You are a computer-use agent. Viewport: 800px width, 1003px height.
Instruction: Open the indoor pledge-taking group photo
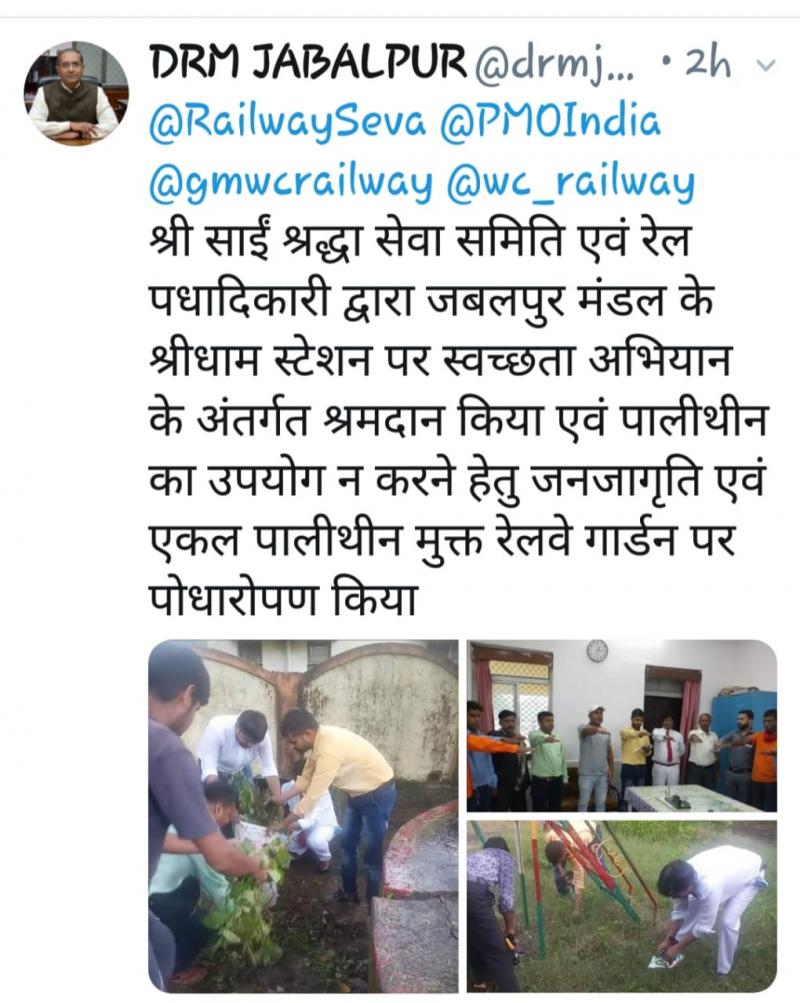[x=622, y=726]
